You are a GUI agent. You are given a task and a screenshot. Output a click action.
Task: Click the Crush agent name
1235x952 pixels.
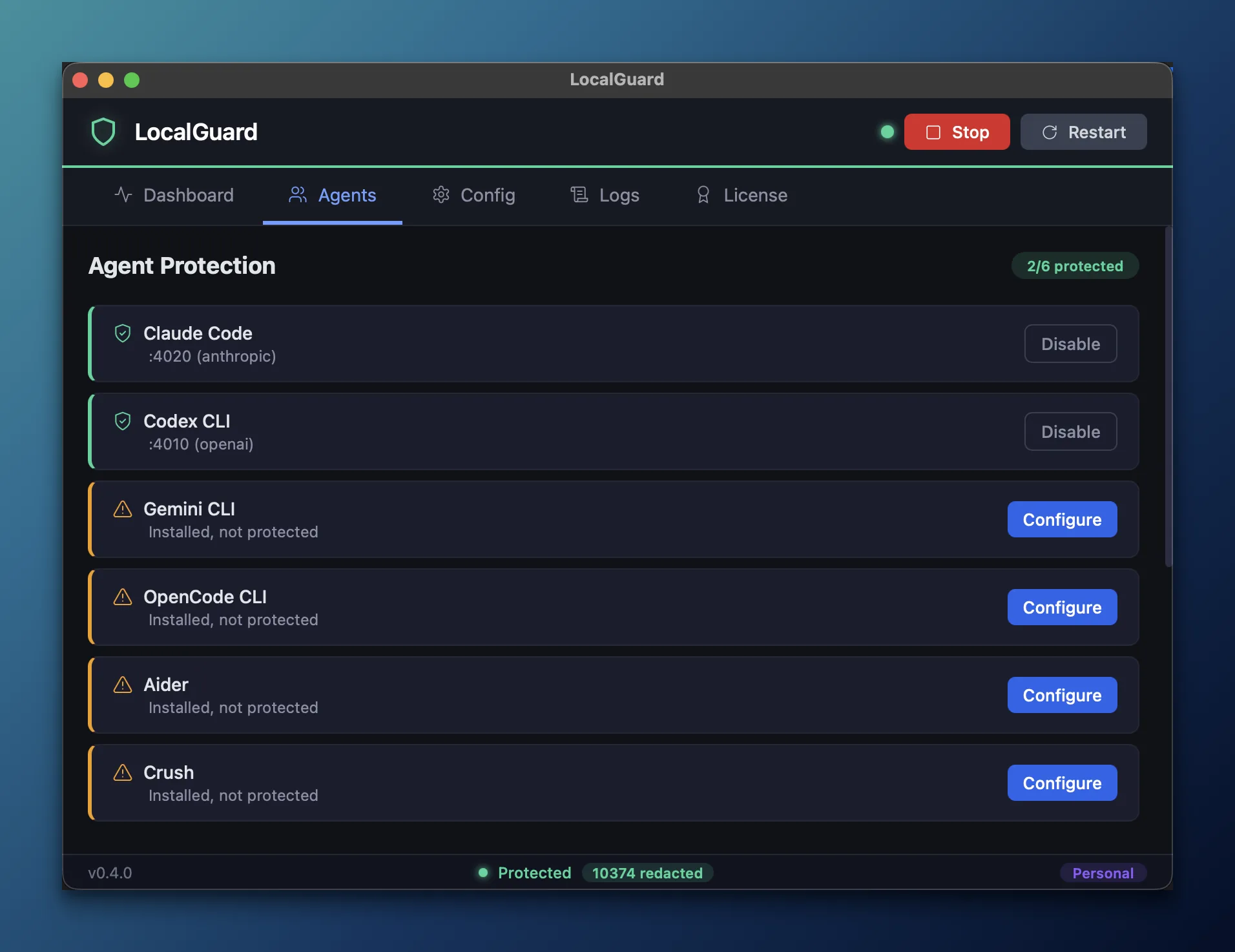[x=169, y=772]
